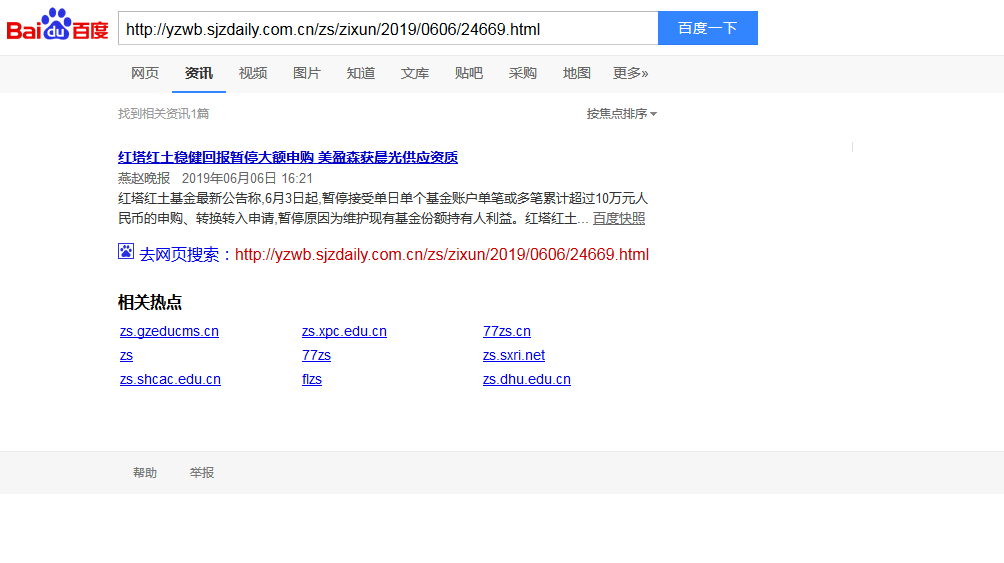Click the Baidu logo

tap(57, 26)
